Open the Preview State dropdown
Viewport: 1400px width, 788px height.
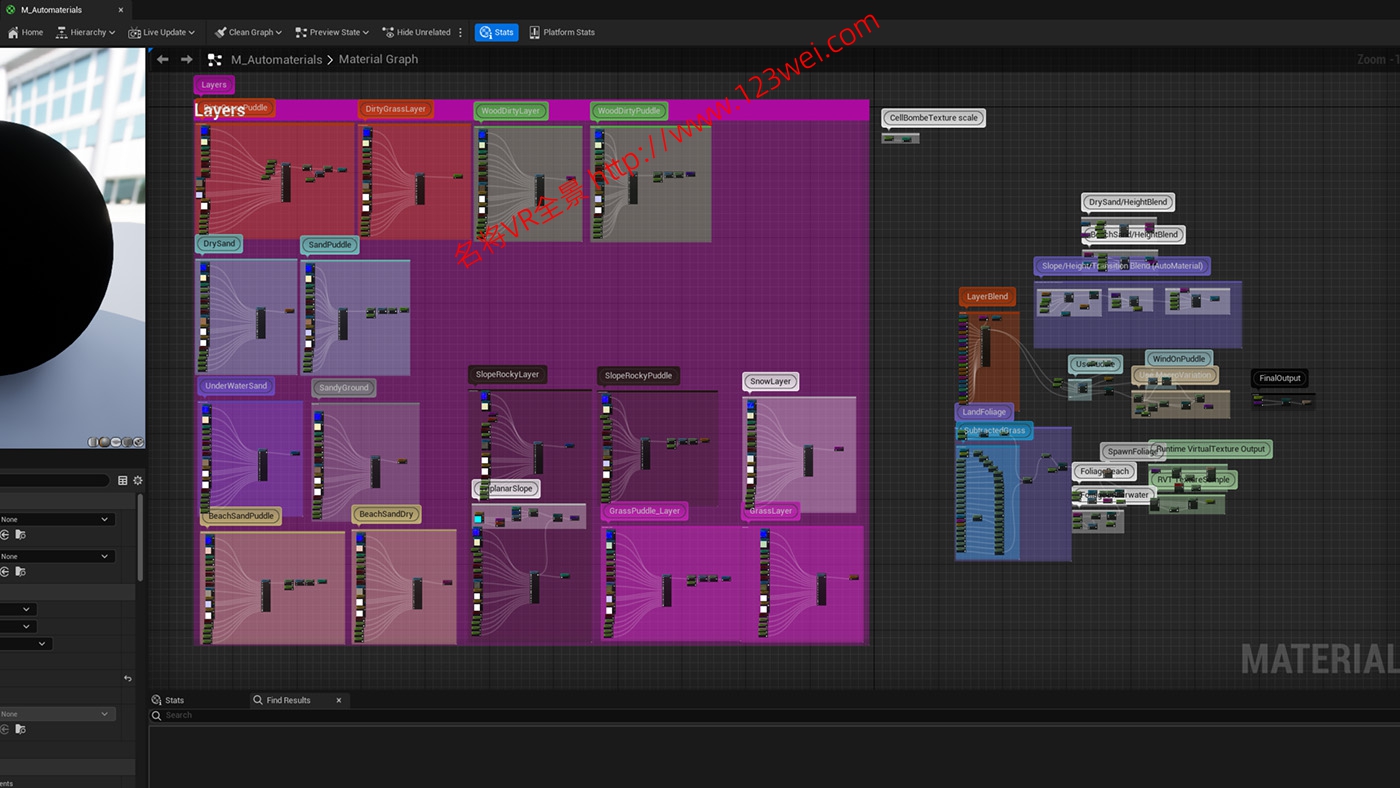click(331, 32)
